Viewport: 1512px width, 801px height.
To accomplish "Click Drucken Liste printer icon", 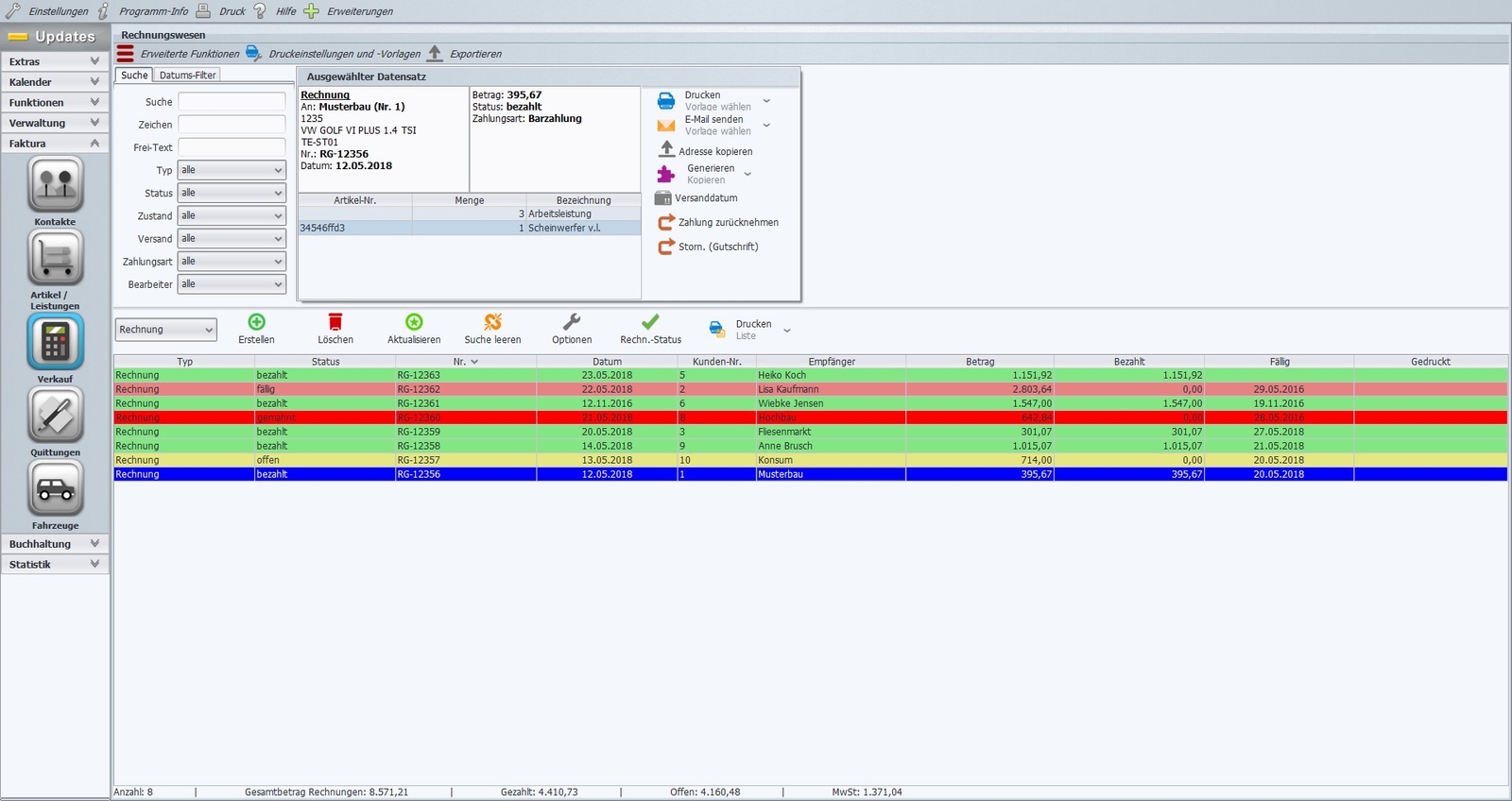I will coord(717,329).
